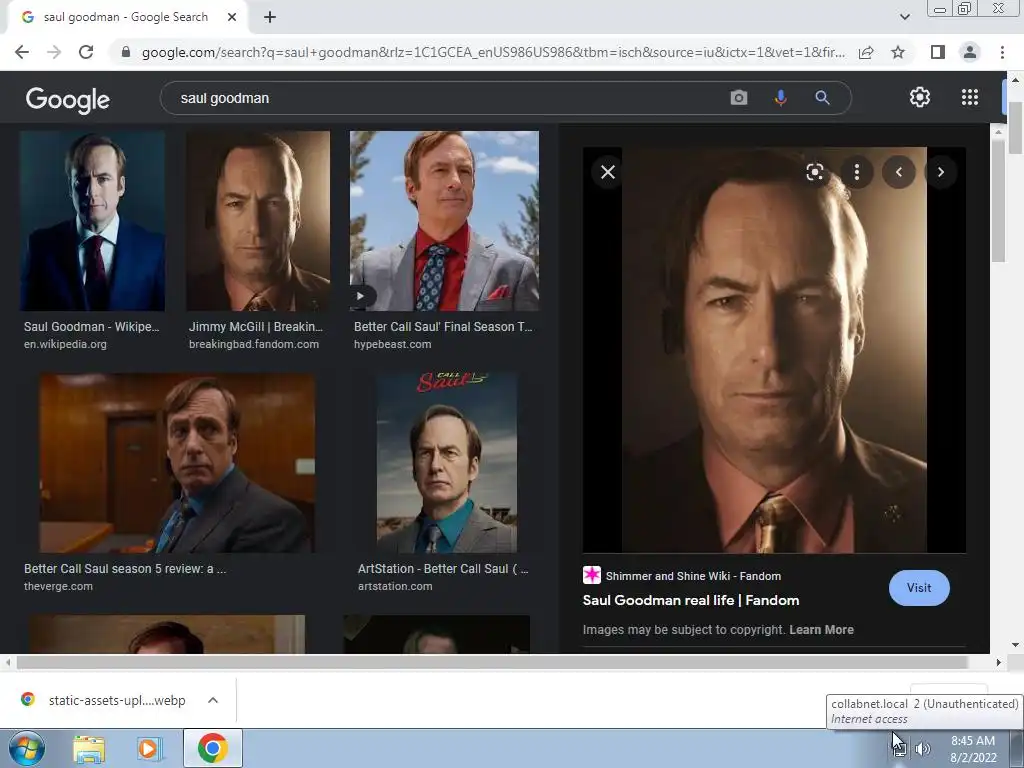Open Google quick settings gear
This screenshot has width=1024, height=768.
point(920,97)
